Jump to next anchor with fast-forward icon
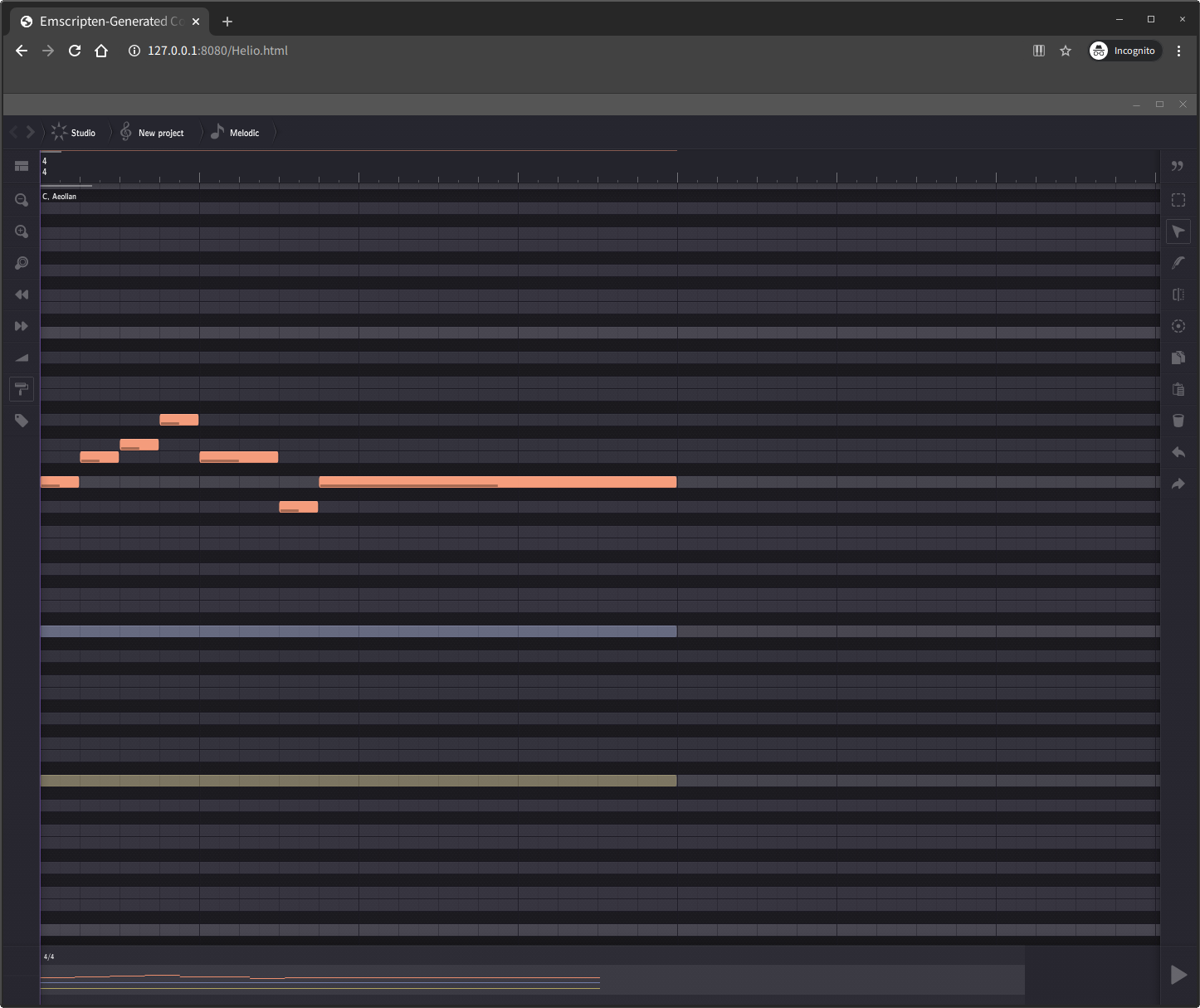The image size is (1200, 1008). click(x=22, y=326)
